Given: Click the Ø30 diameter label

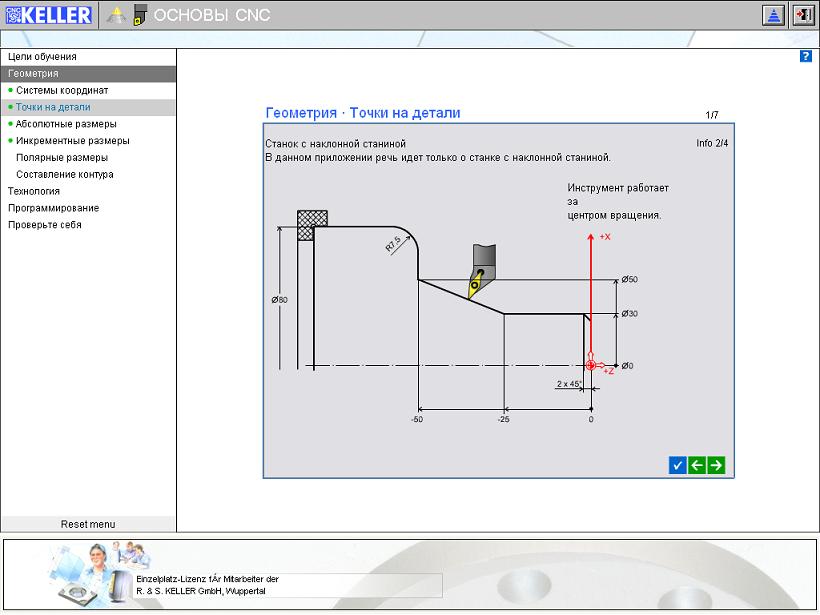Looking at the screenshot, I should 630,314.
